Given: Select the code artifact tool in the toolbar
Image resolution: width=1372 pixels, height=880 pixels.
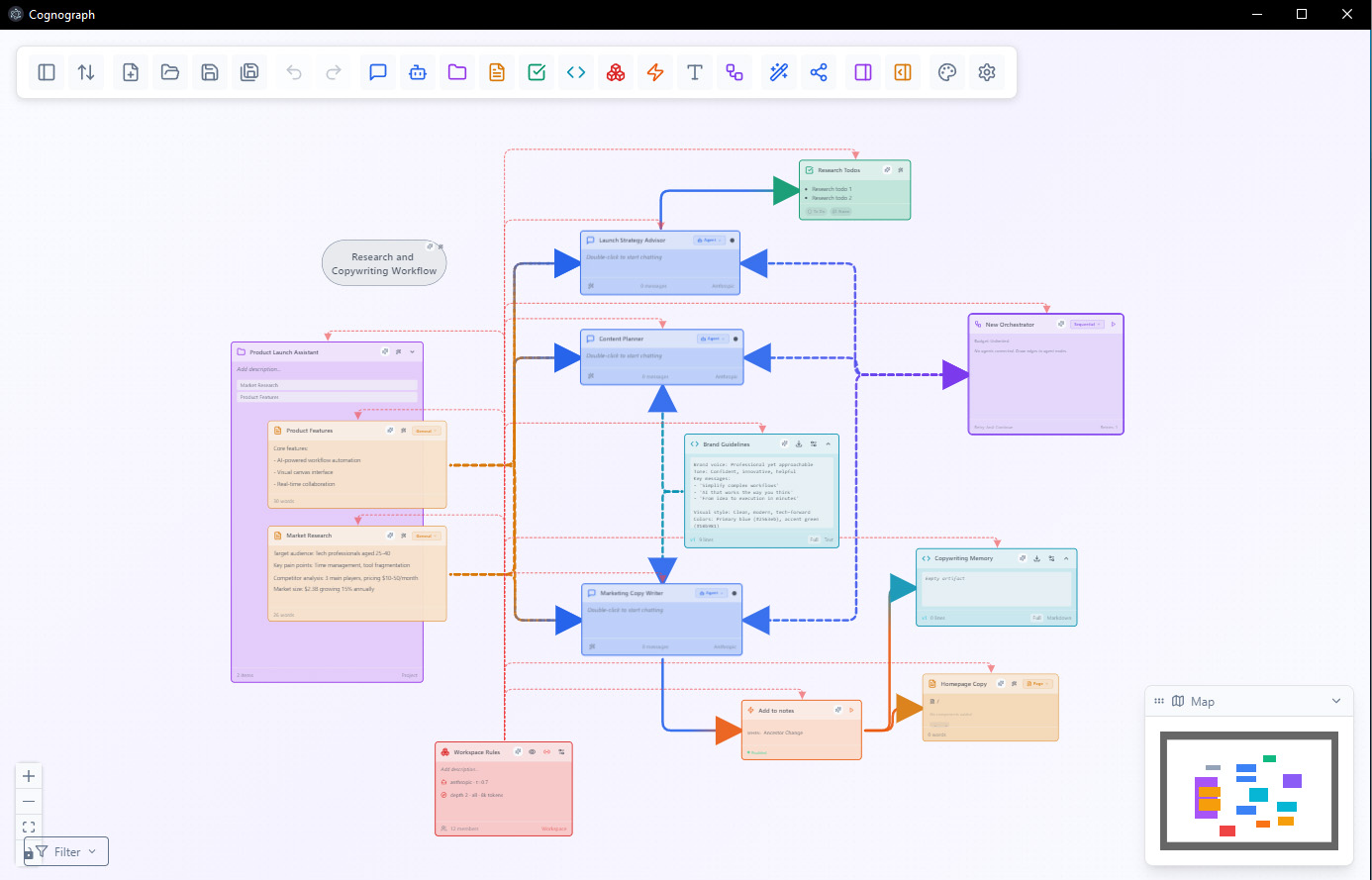Looking at the screenshot, I should 575,71.
